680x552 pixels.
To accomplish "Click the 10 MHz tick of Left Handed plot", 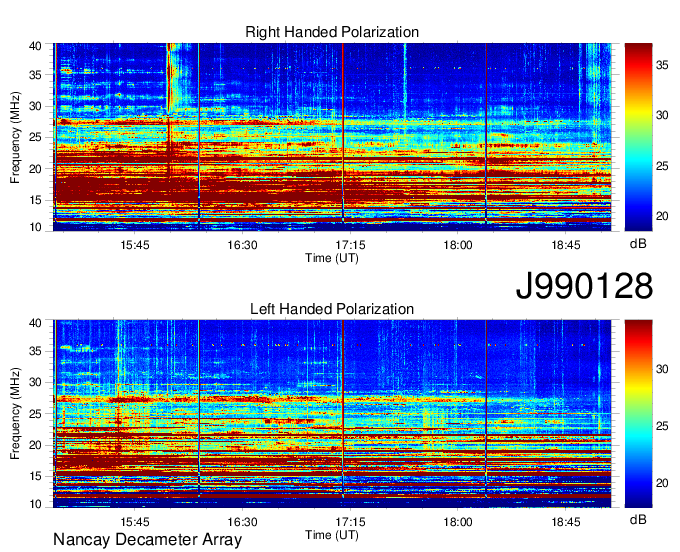I will [35, 504].
